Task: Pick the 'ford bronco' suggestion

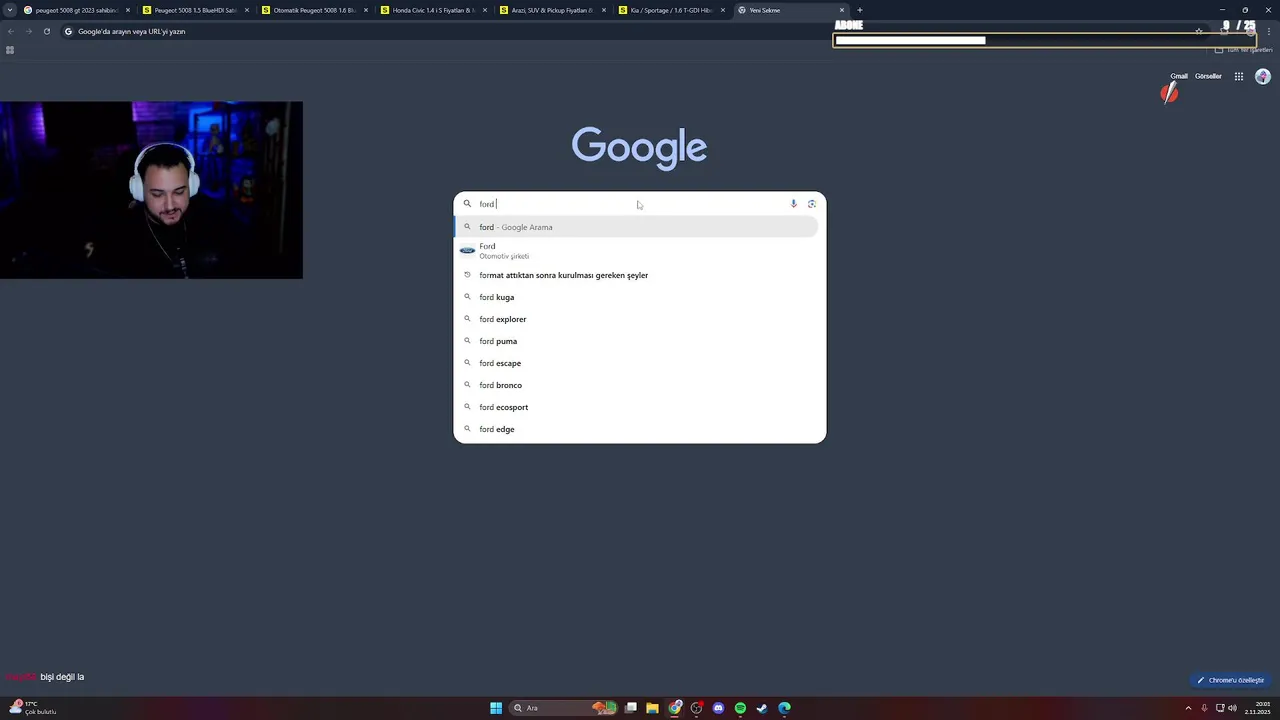Action: click(x=637, y=385)
